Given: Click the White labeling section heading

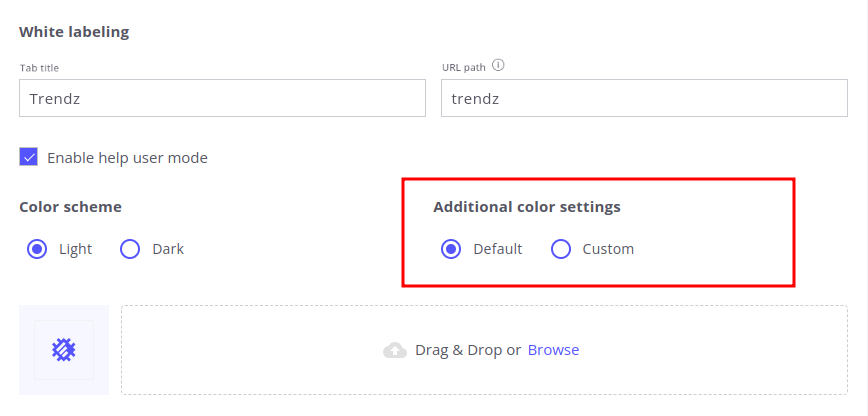Looking at the screenshot, I should coord(74,31).
